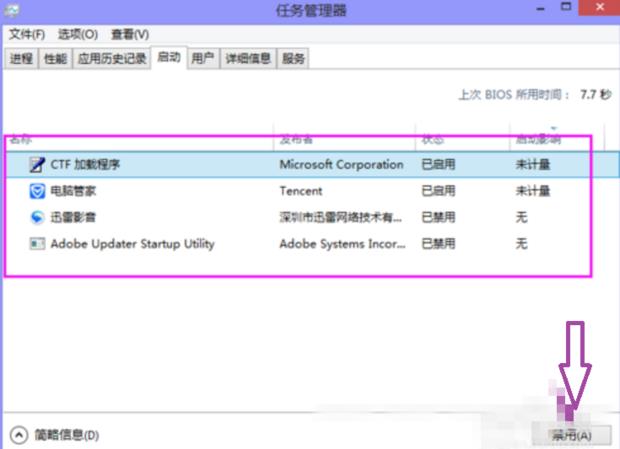Select the 迅雷影音 row name

point(73,217)
